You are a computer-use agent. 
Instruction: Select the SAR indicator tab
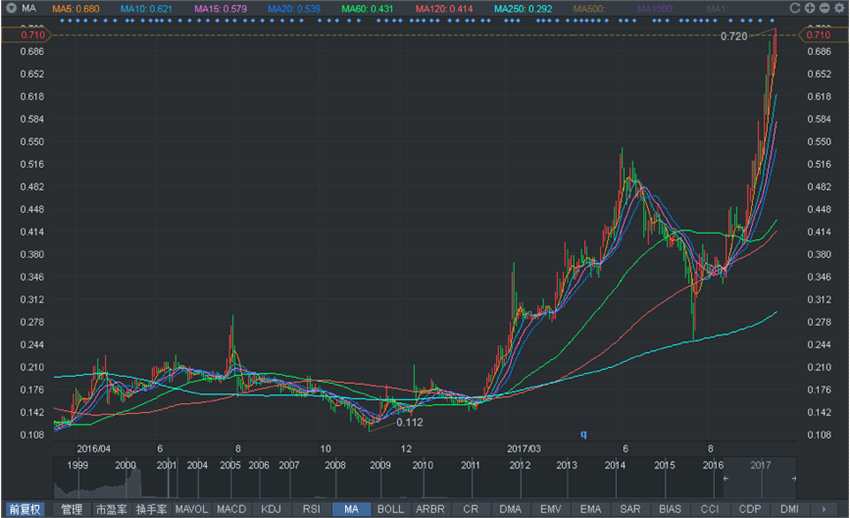(630, 509)
